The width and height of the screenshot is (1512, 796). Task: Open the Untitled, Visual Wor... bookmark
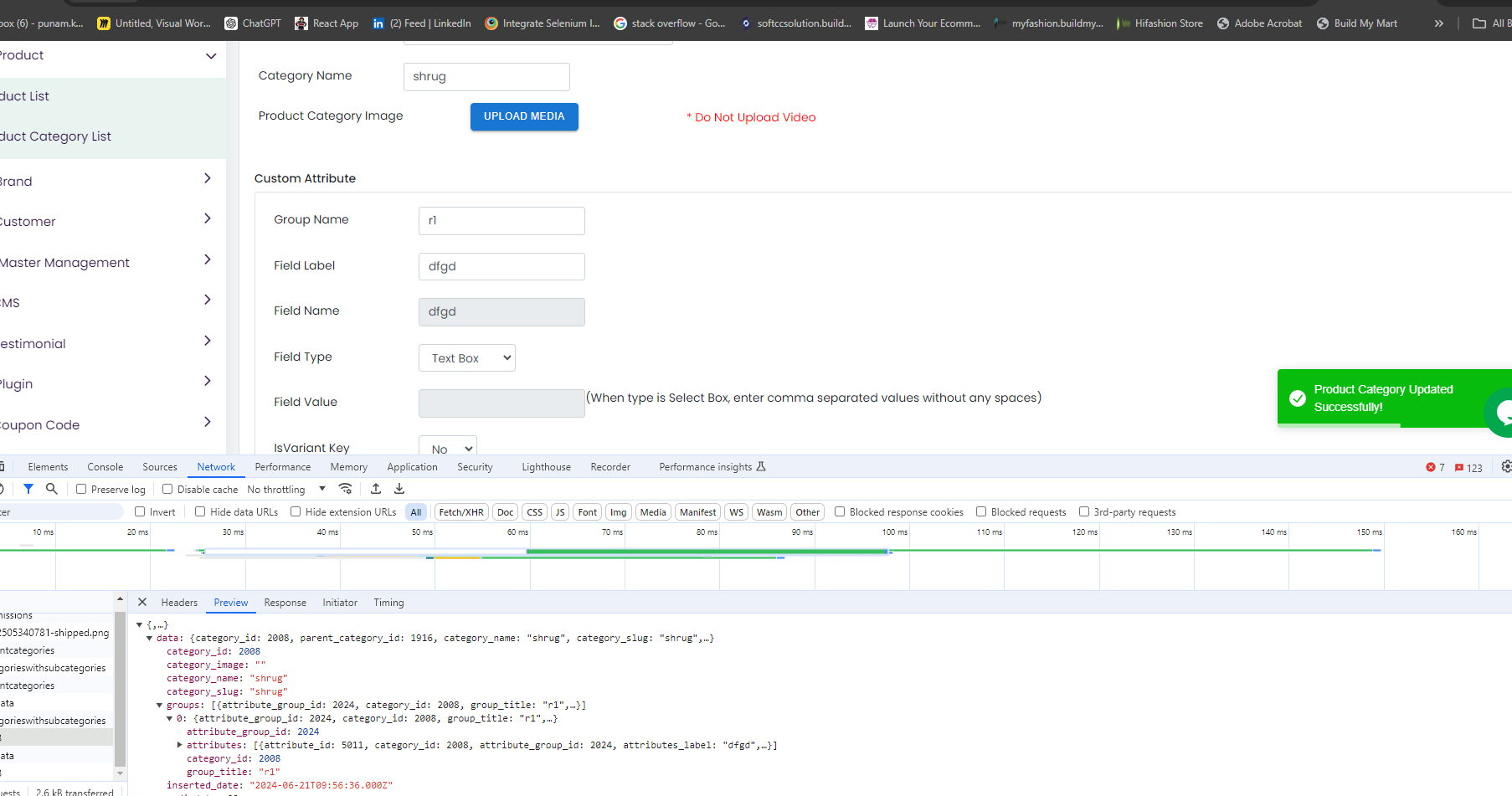[x=154, y=23]
